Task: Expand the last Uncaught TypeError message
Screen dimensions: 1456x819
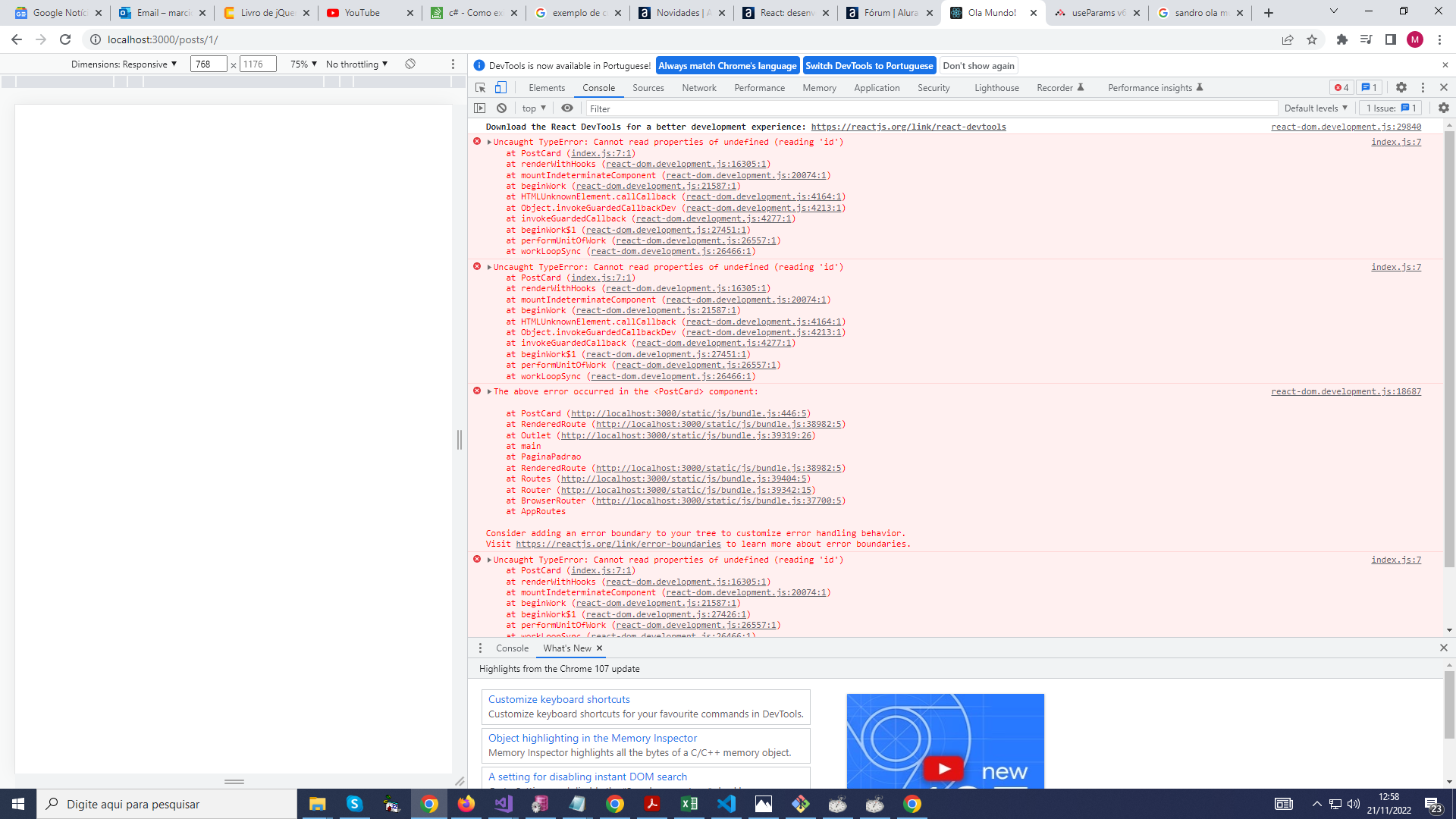Action: 489,560
